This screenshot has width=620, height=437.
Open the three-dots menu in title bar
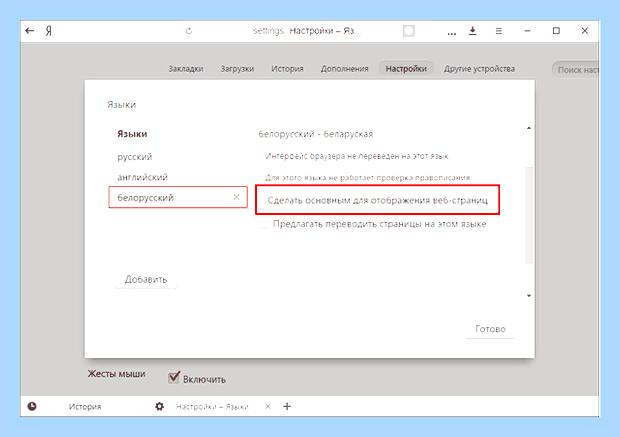tap(452, 33)
